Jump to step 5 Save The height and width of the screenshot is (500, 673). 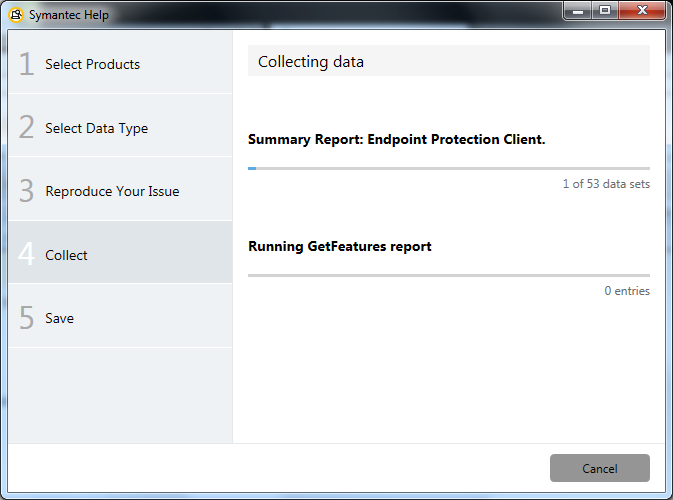point(121,316)
